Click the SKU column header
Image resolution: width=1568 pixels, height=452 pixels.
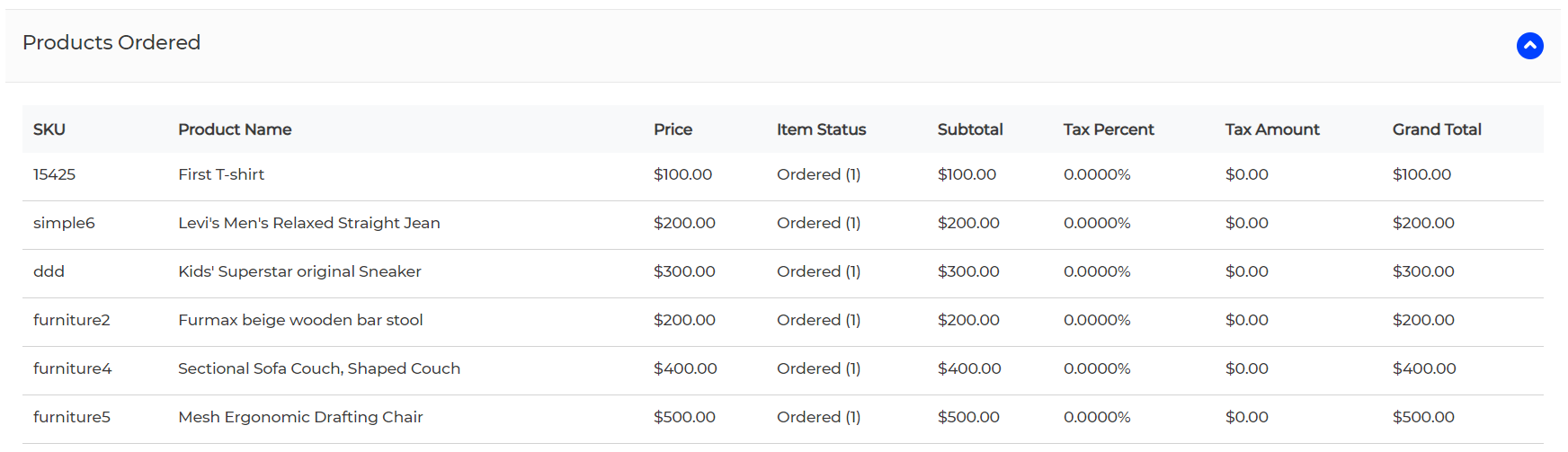click(x=49, y=129)
